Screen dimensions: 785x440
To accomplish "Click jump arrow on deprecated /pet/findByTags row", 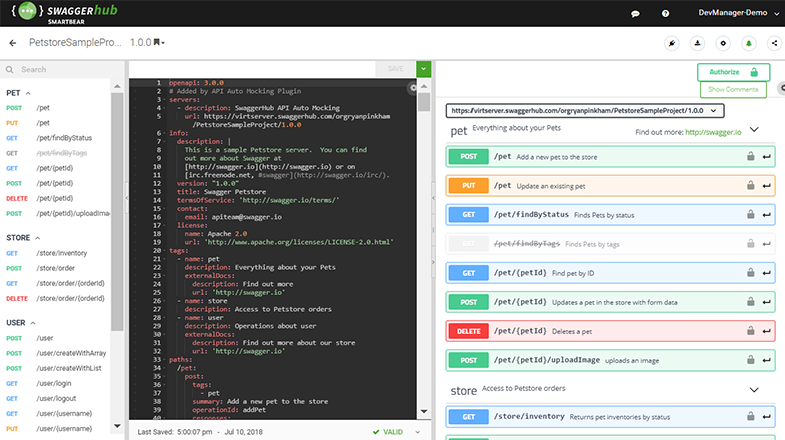I will pos(766,244).
